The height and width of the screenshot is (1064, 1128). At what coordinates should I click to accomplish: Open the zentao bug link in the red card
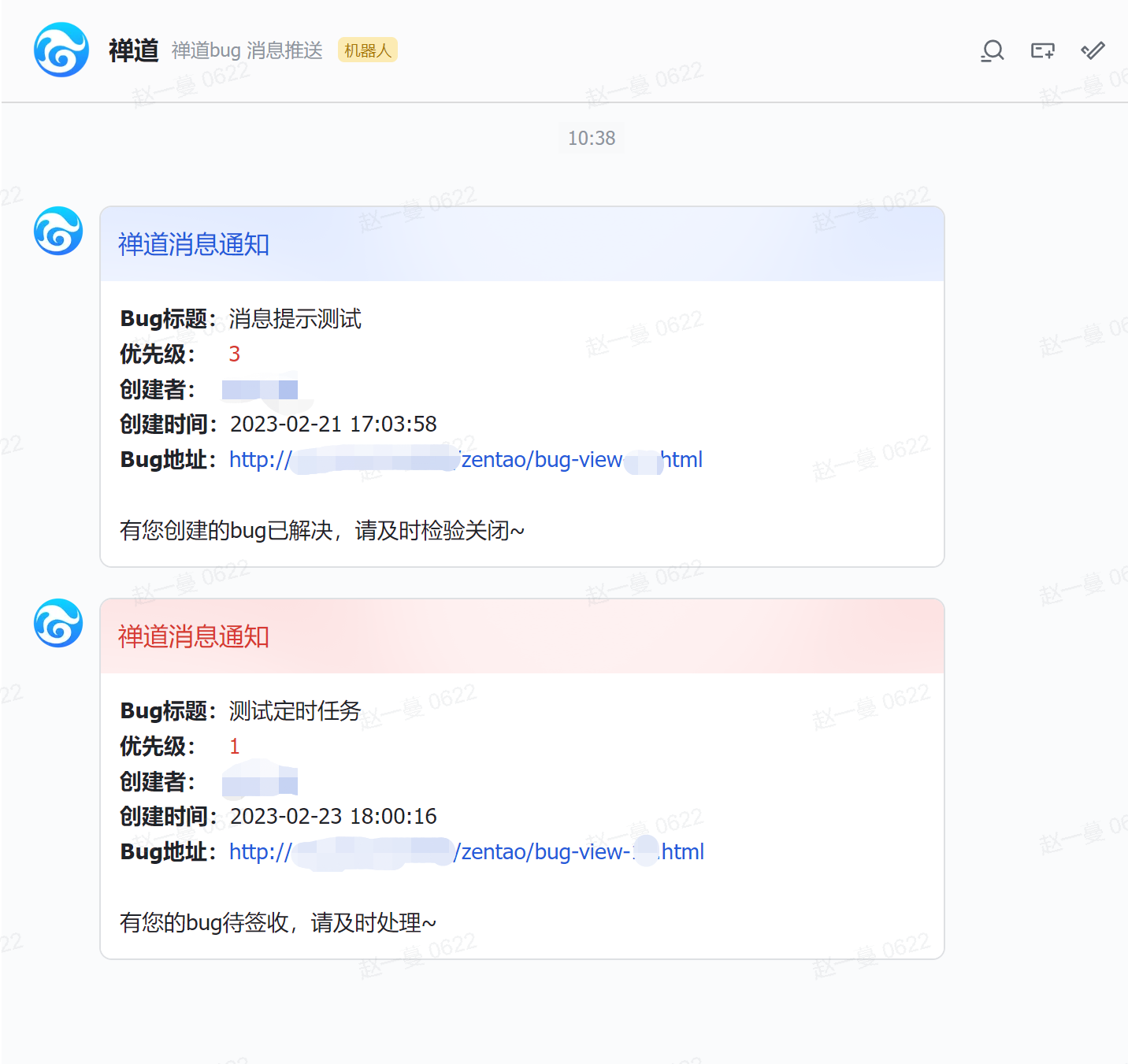point(466,851)
